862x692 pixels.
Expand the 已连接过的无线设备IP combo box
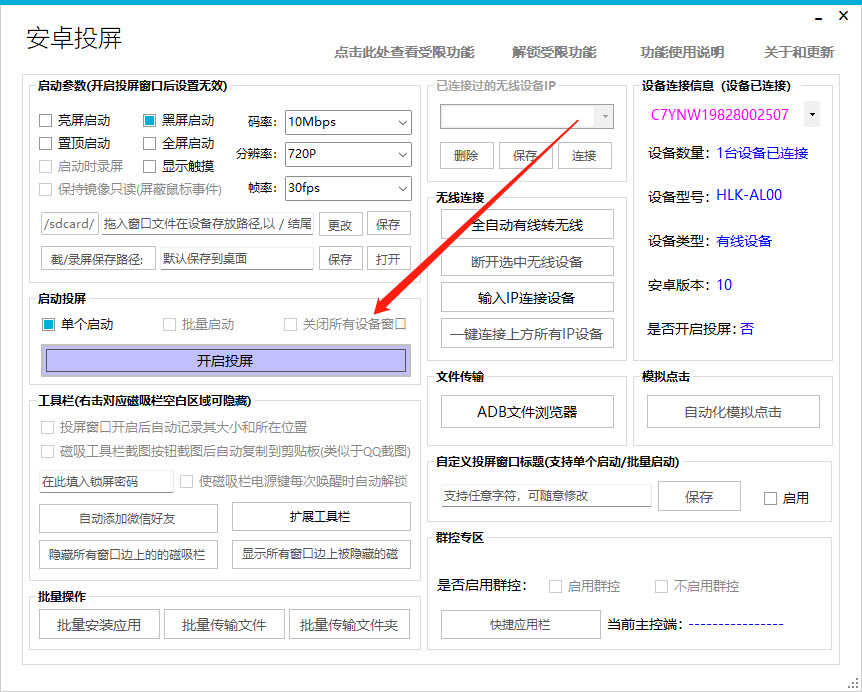pos(605,117)
